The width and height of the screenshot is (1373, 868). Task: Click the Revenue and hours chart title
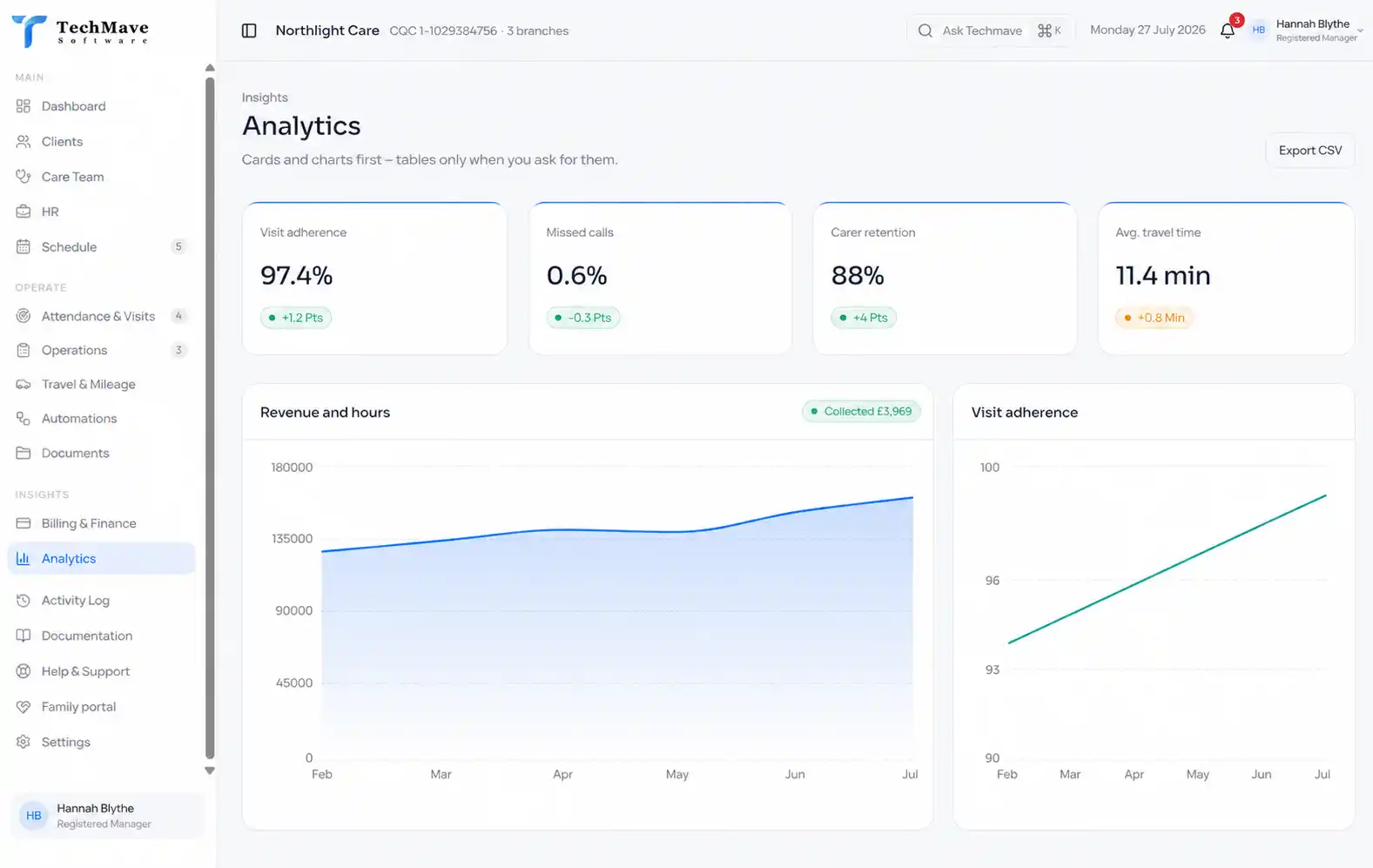pyautogui.click(x=325, y=413)
